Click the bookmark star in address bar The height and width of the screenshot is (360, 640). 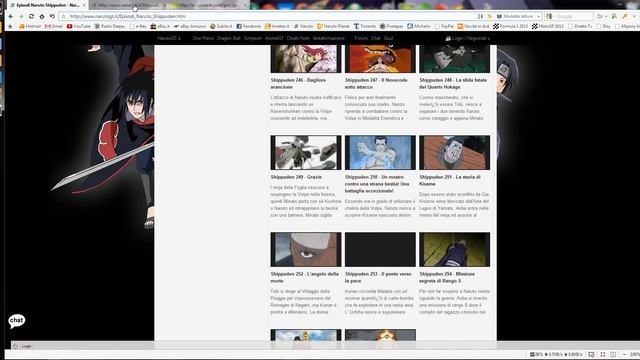[x=63, y=16]
